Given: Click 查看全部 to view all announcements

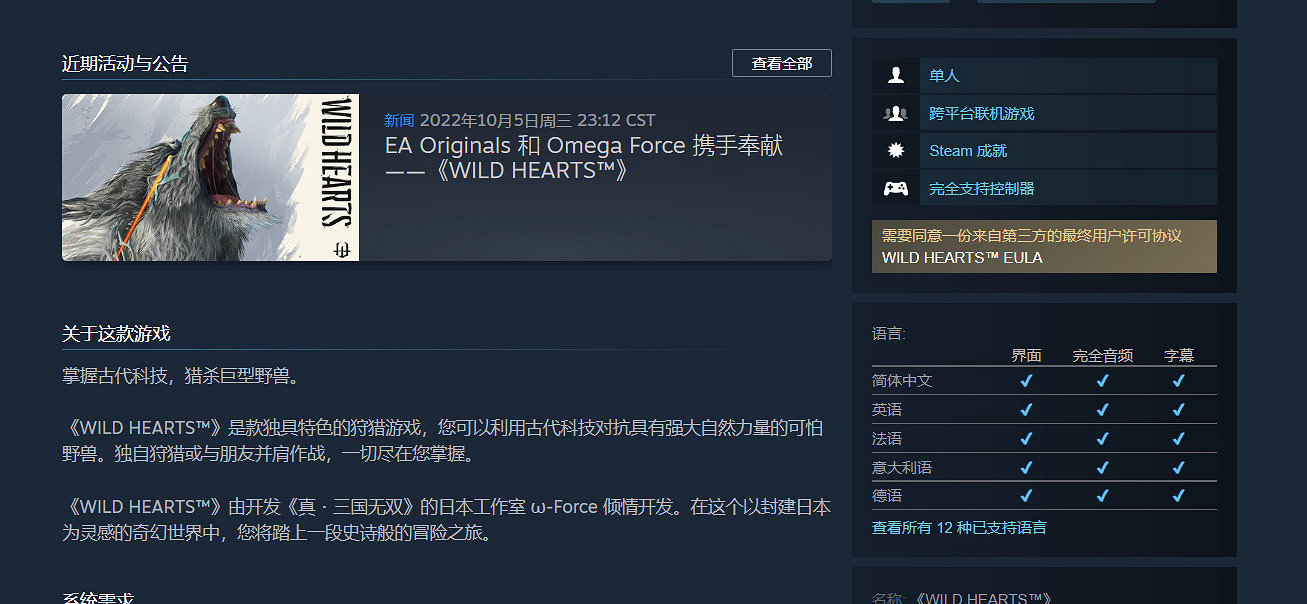Looking at the screenshot, I should [x=781, y=63].
